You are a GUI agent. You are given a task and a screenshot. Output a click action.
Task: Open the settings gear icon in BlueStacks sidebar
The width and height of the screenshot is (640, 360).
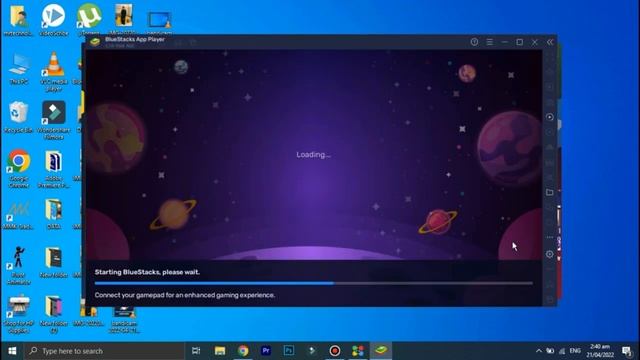click(x=550, y=254)
